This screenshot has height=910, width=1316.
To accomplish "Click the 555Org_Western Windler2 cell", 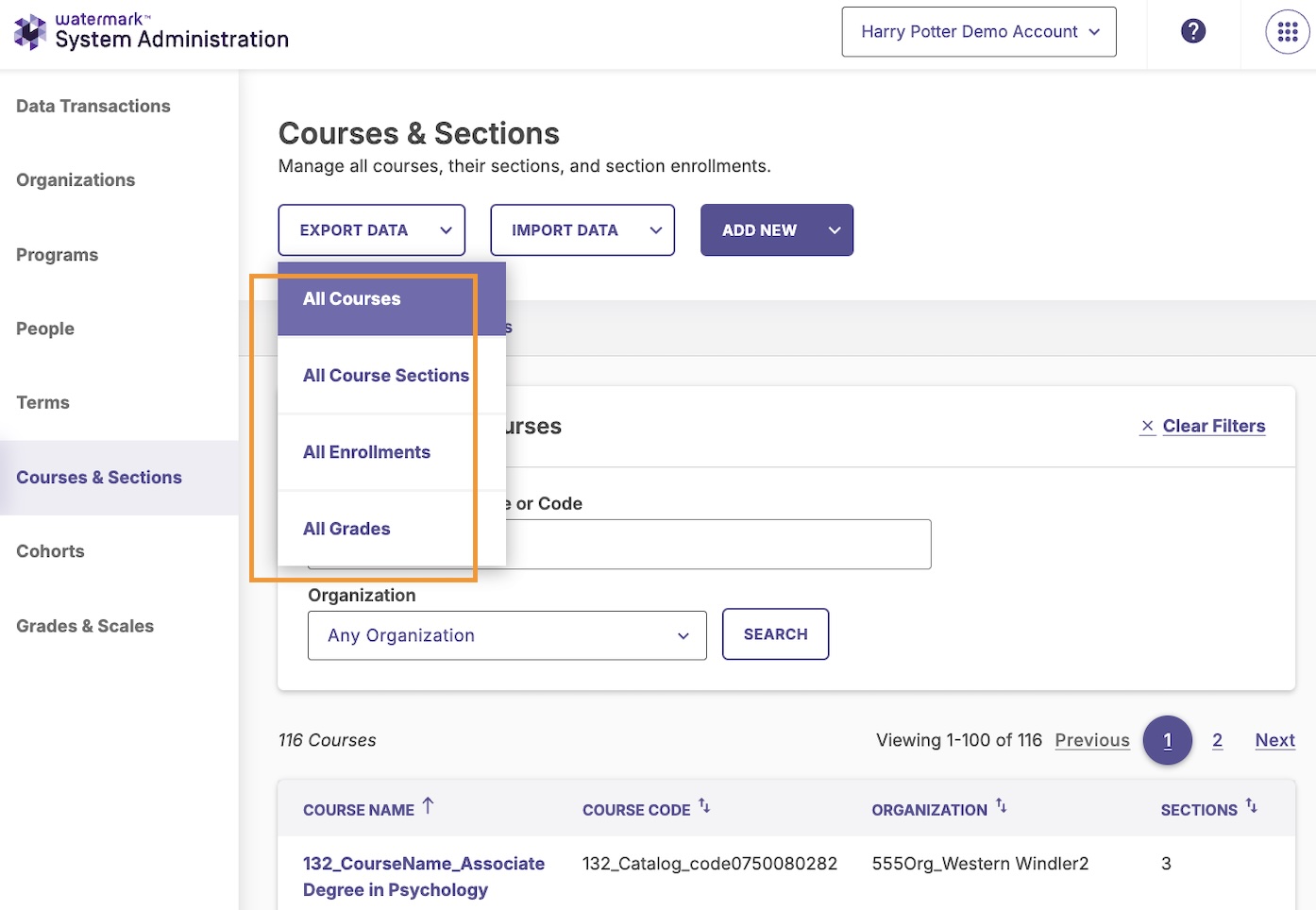I will pyautogui.click(x=980, y=864).
